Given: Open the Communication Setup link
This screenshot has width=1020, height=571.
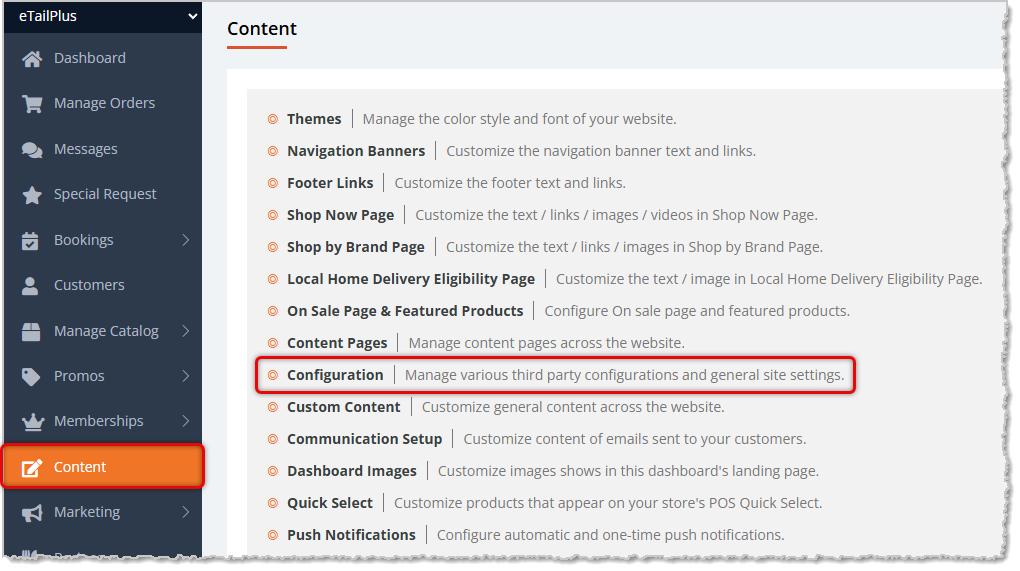Looking at the screenshot, I should (364, 439).
